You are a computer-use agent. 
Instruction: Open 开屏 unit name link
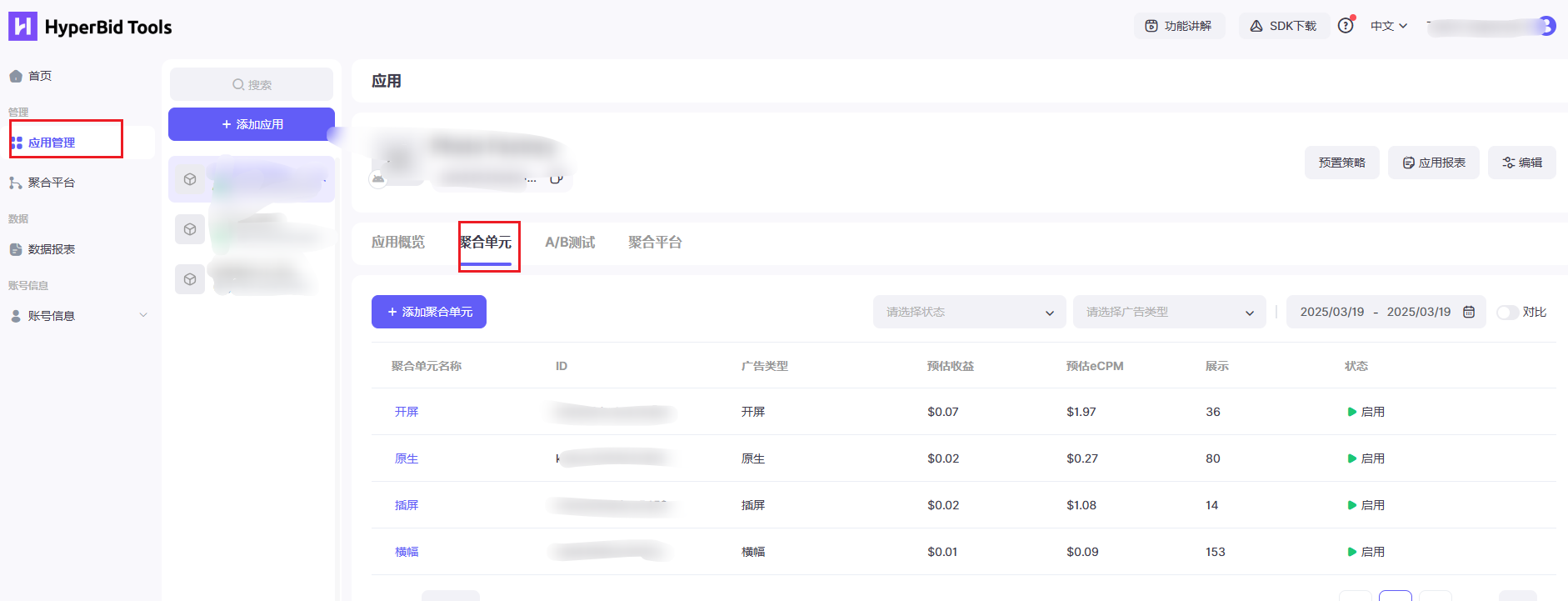pyautogui.click(x=407, y=412)
